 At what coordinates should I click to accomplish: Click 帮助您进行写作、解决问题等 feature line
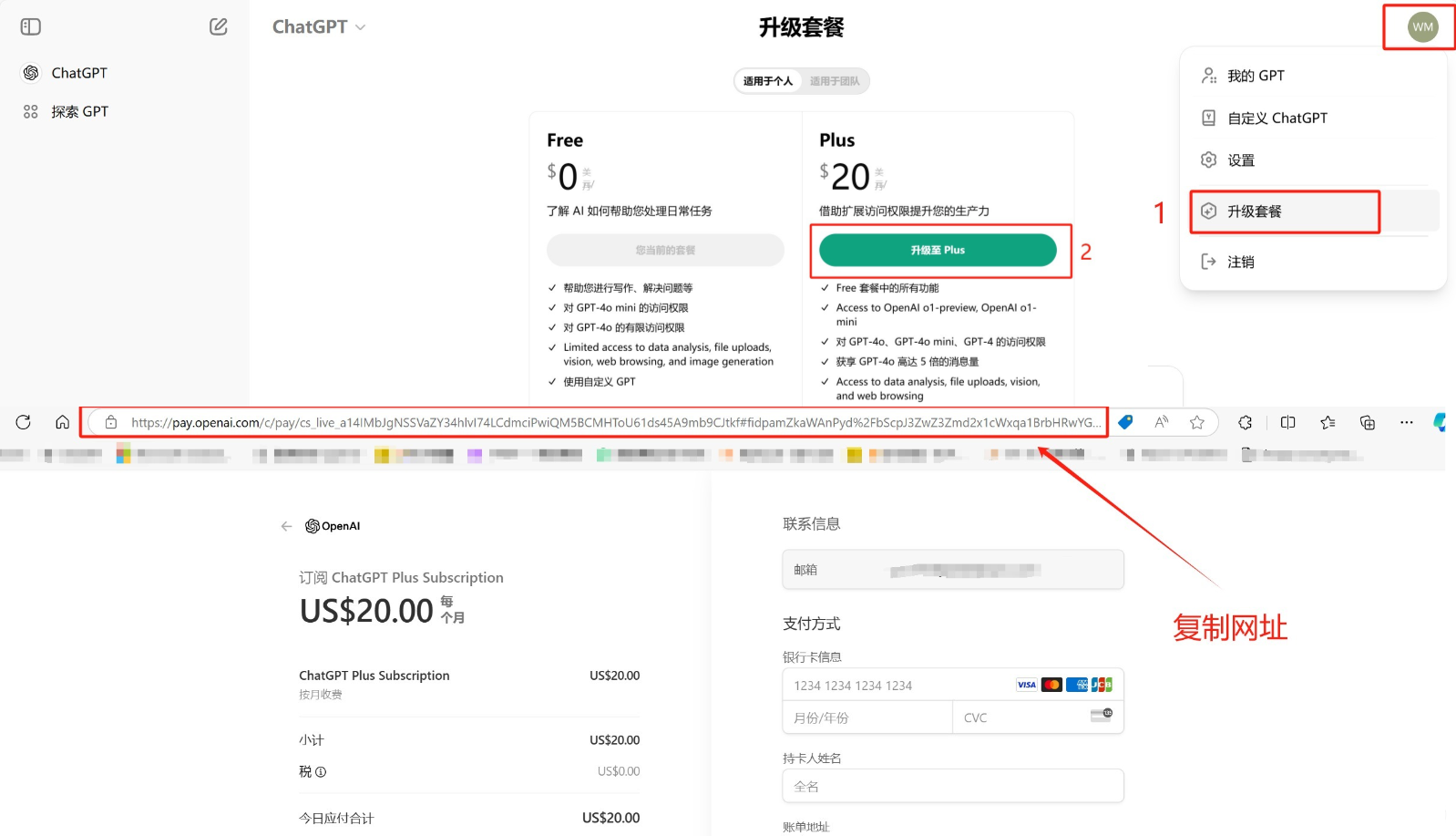click(628, 288)
